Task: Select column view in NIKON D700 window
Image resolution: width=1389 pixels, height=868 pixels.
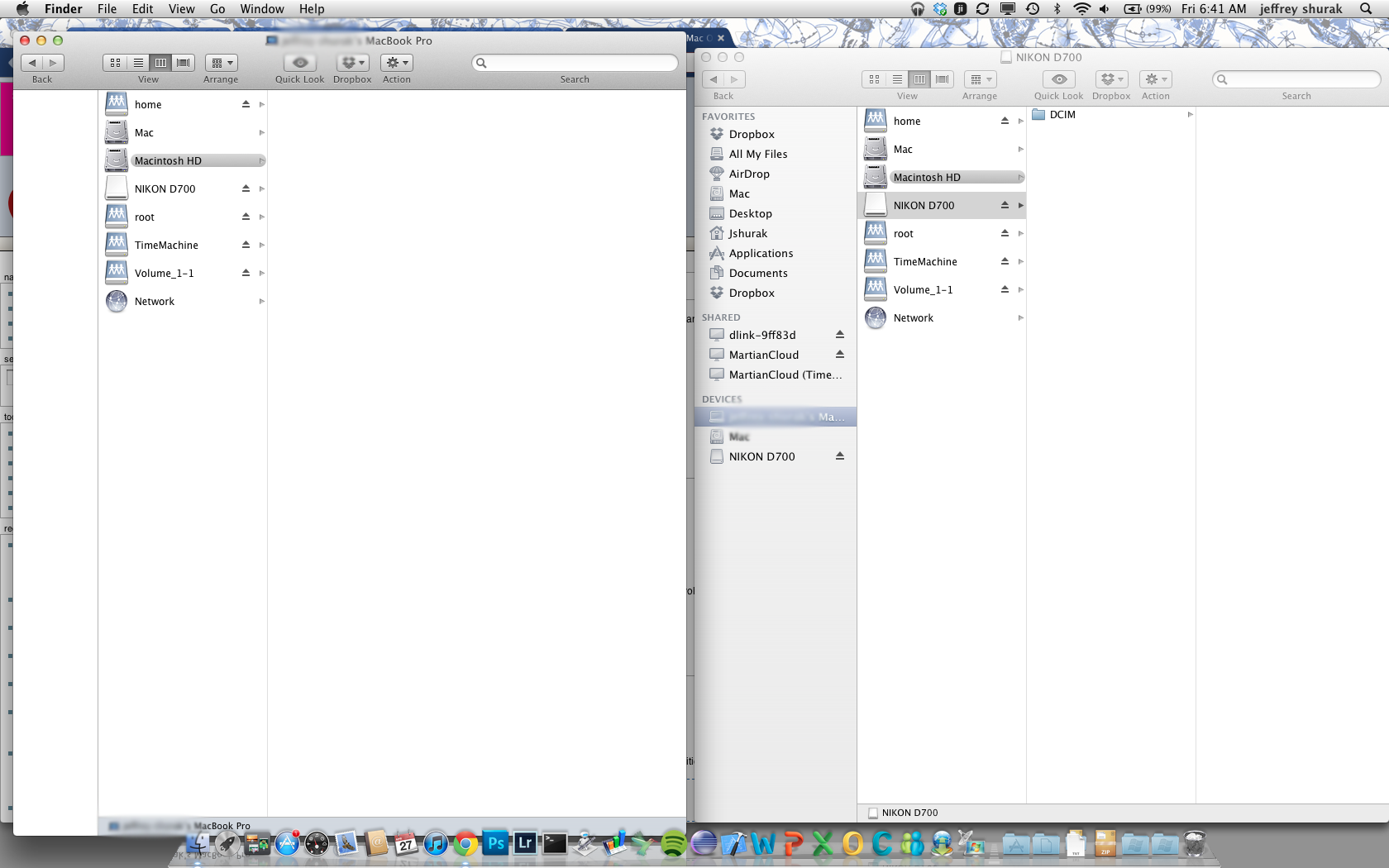Action: pos(919,79)
